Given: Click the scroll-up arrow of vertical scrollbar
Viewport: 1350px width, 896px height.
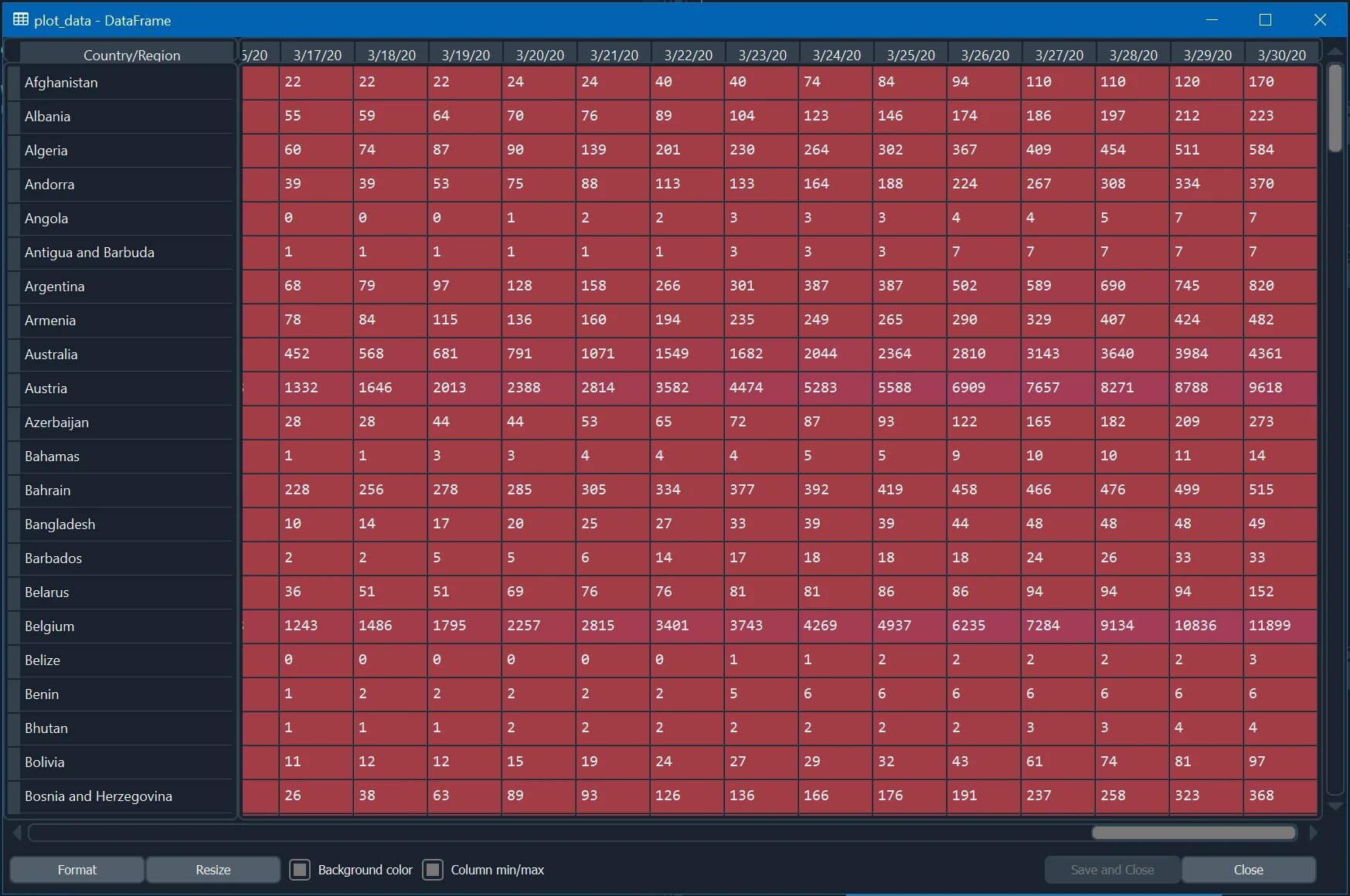Looking at the screenshot, I should pyautogui.click(x=1335, y=51).
